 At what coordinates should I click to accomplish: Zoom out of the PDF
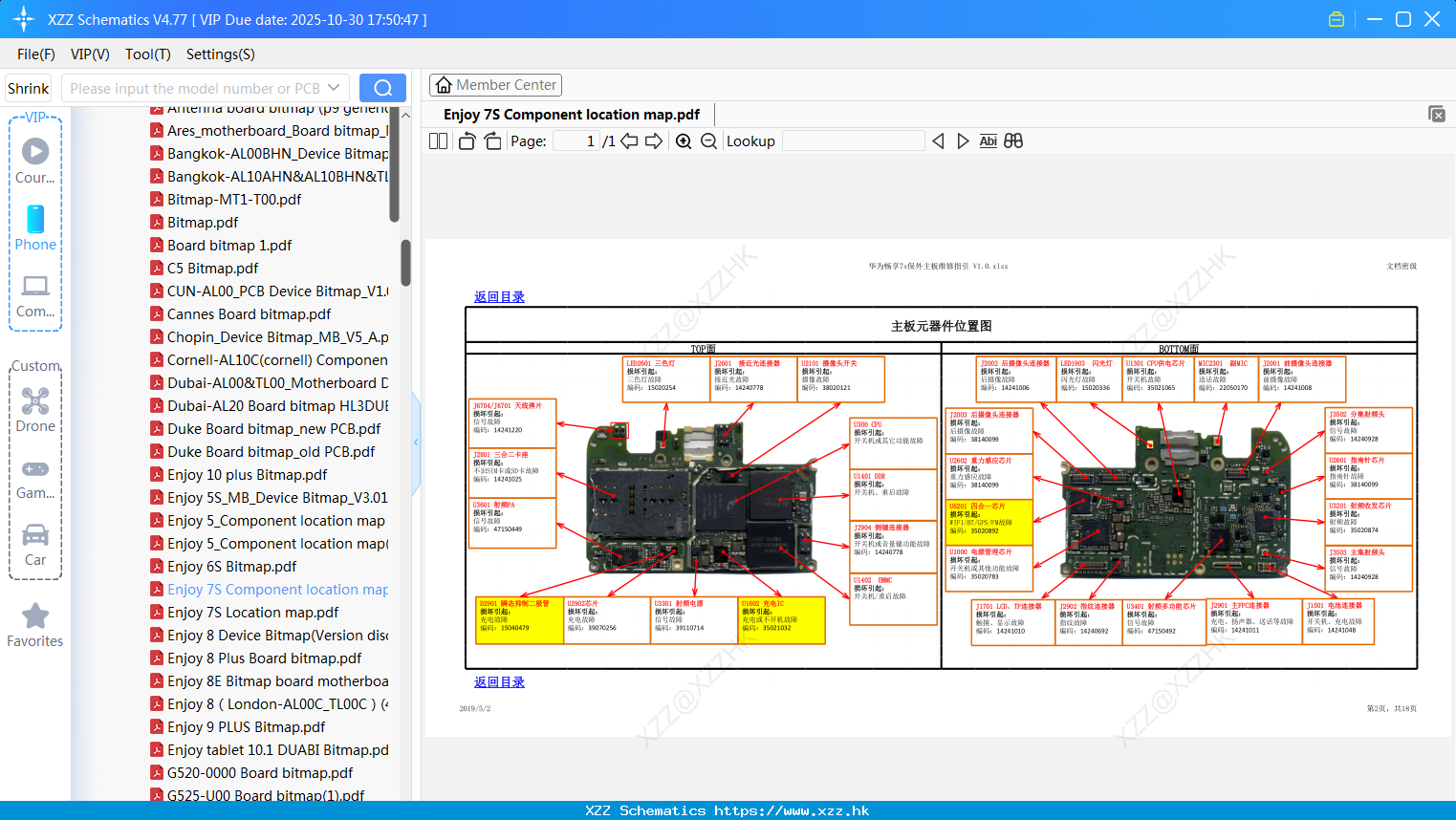[x=708, y=140]
